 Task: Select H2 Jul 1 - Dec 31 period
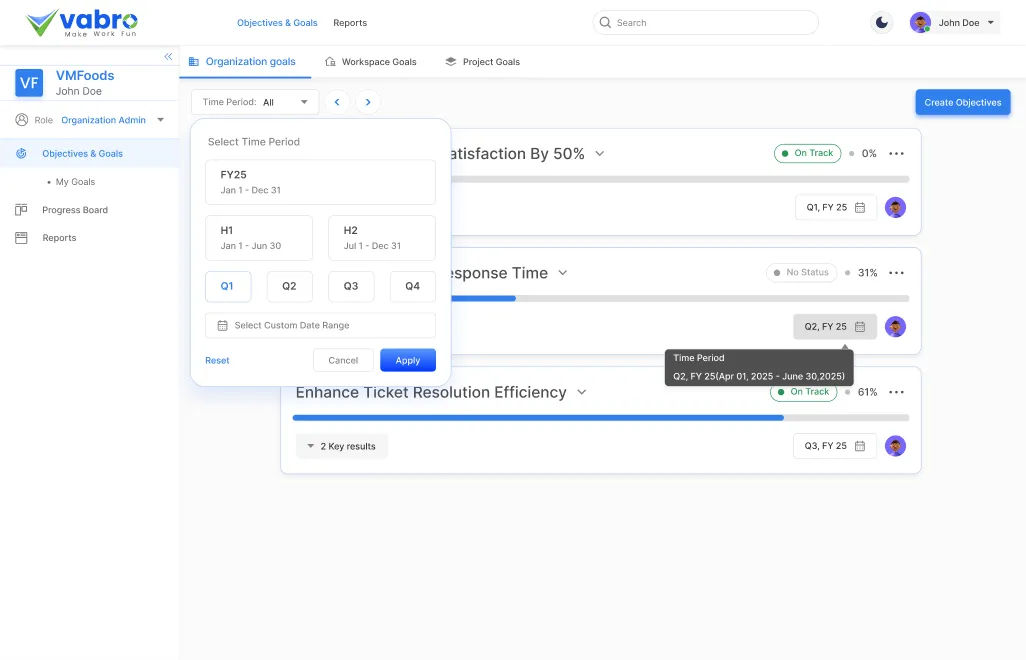pos(381,238)
